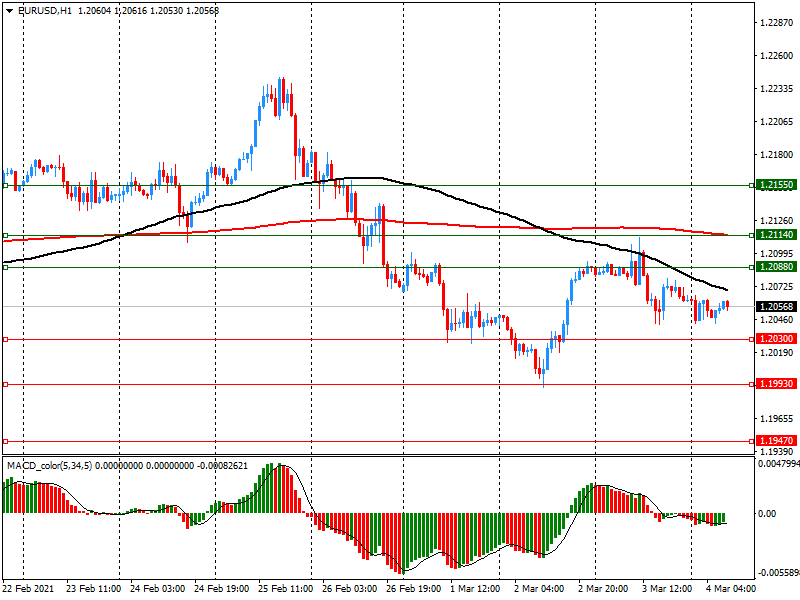Click left handle of red 1.19930 line
Image resolution: width=800 pixels, height=600 pixels.
[x=5, y=384]
